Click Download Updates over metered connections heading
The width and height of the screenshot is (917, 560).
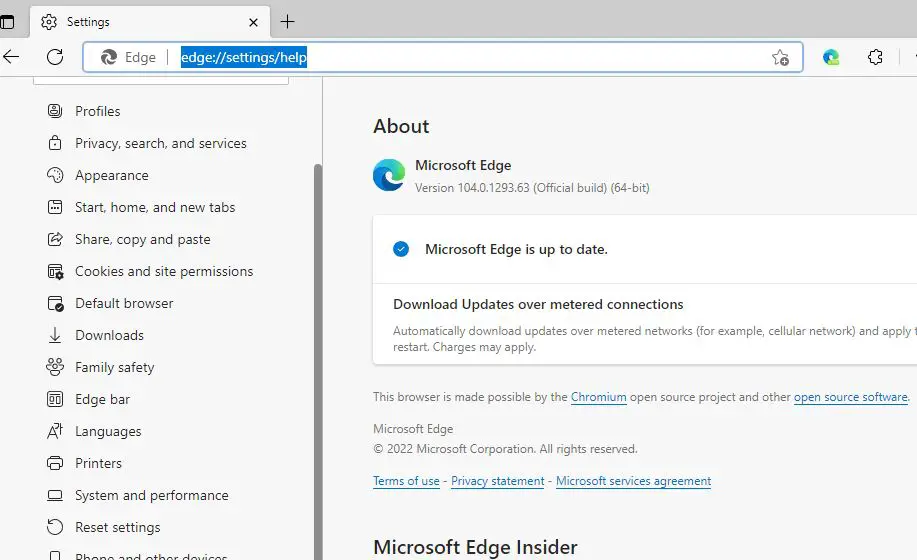tap(538, 304)
